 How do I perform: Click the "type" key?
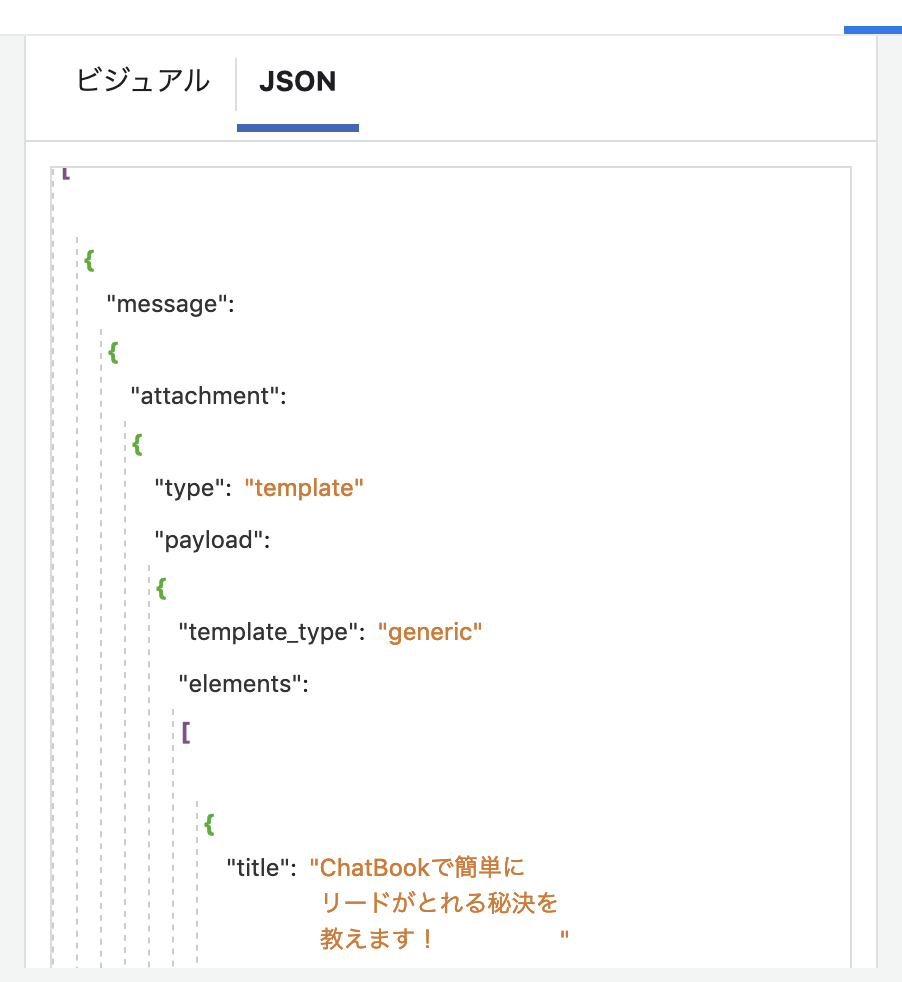pyautogui.click(x=193, y=488)
